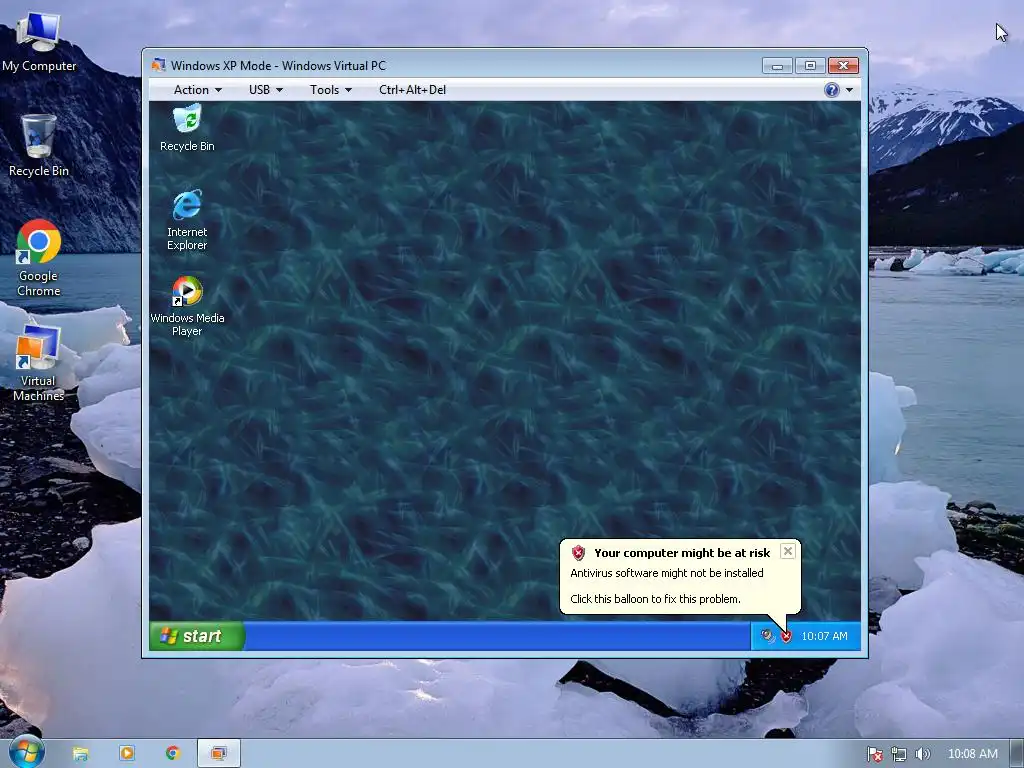Minimize the Windows Virtual PC window
The height and width of the screenshot is (768, 1024).
pyautogui.click(x=777, y=66)
